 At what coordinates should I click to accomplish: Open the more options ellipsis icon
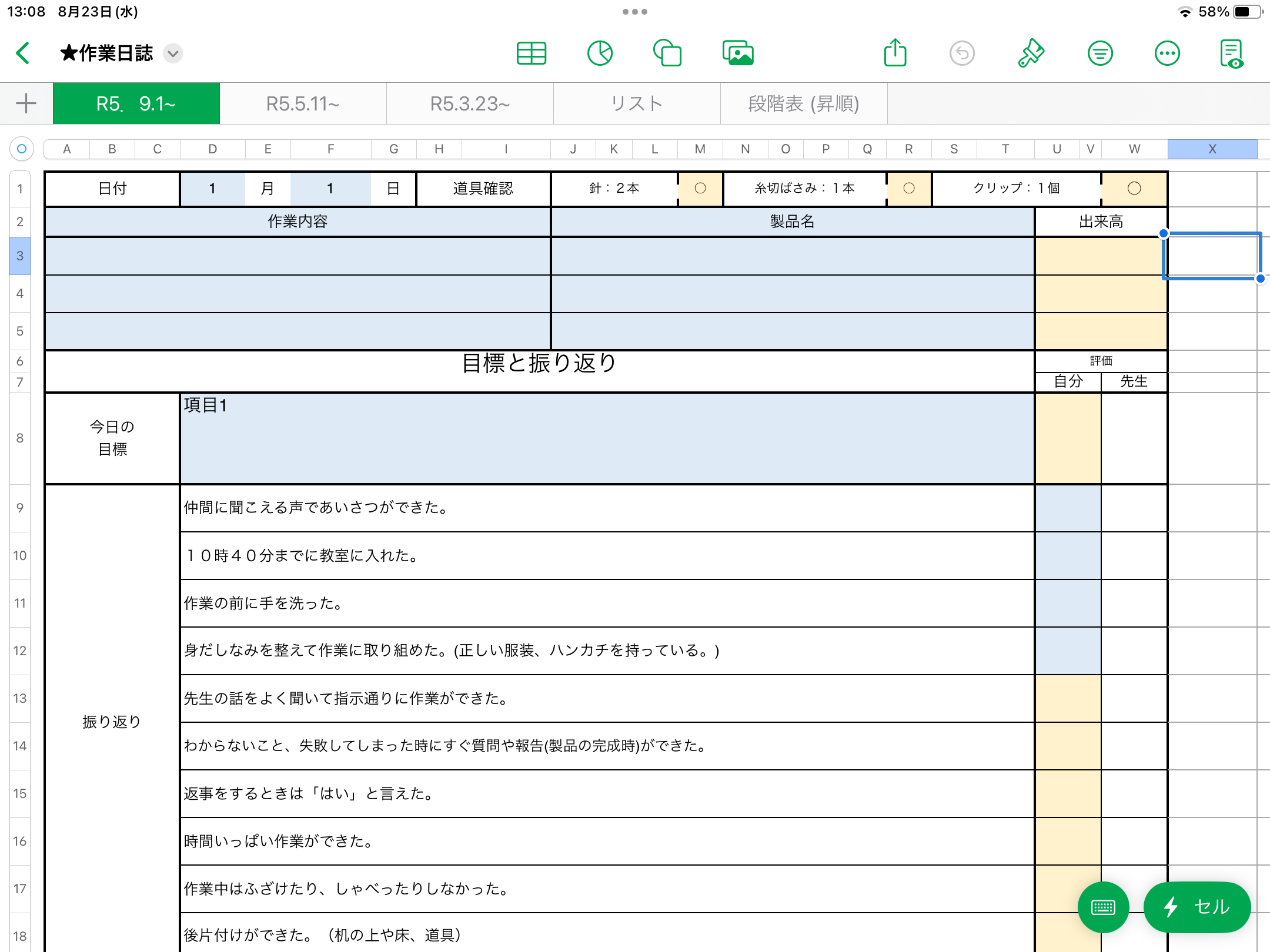pyautogui.click(x=1167, y=53)
